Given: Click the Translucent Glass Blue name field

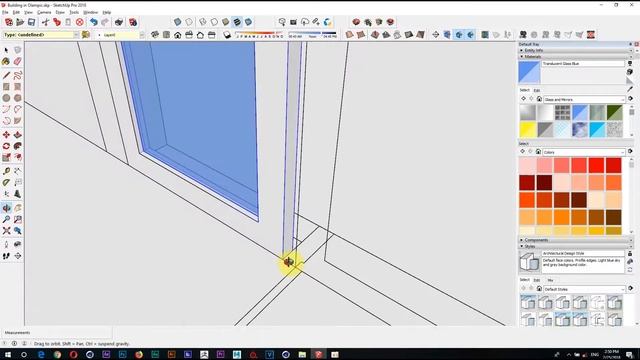Looking at the screenshot, I should [x=583, y=64].
